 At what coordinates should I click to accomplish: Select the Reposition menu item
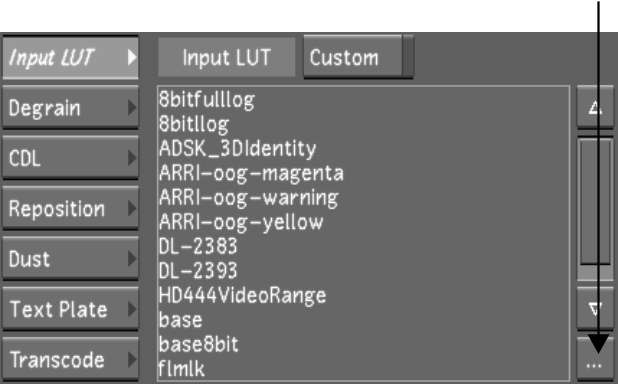tap(71, 209)
